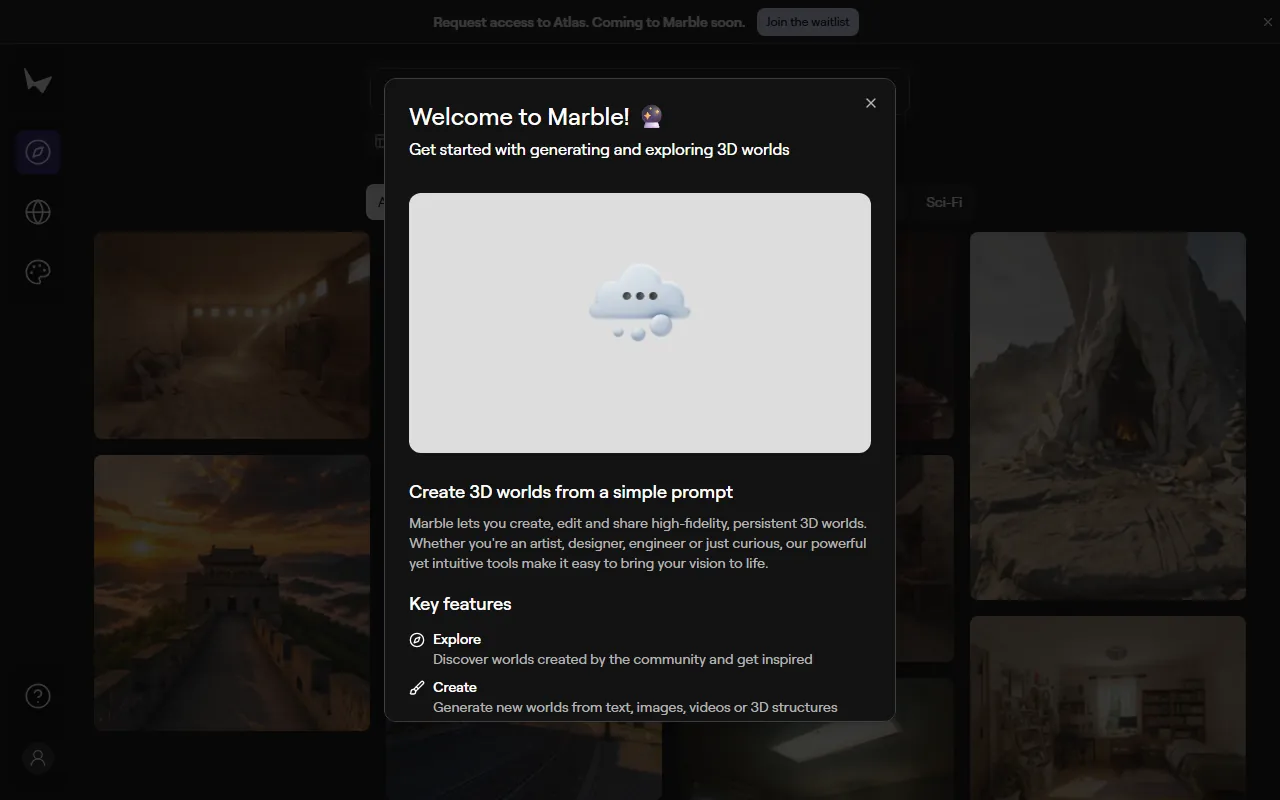
Task: Click the "Explore" feature label
Action: (457, 639)
